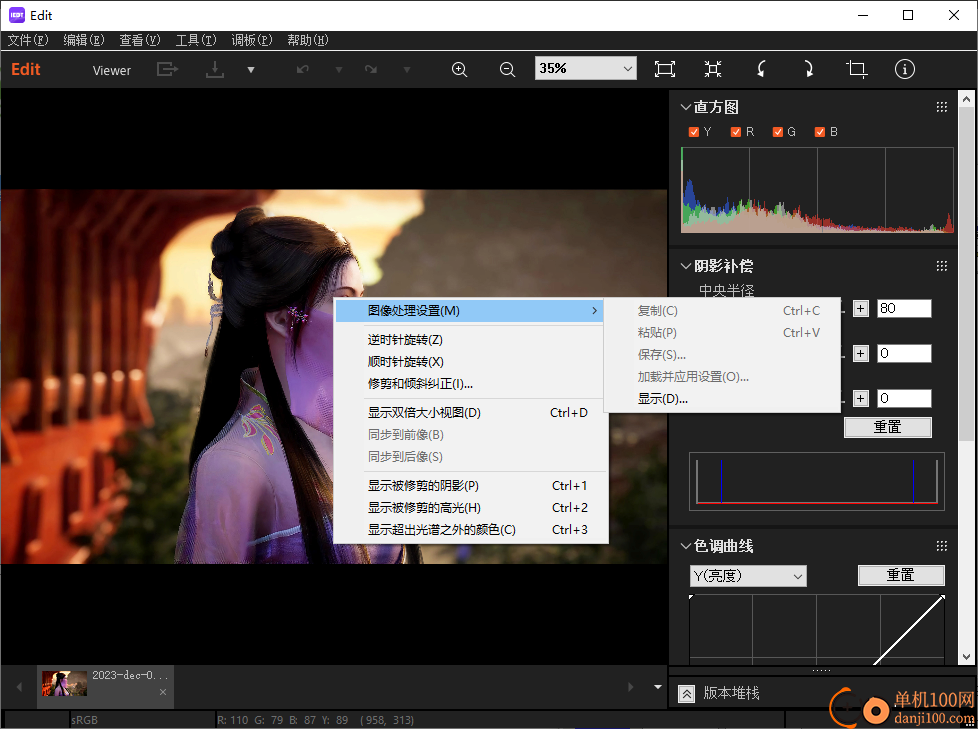Click the tone curve top-right endpoint

942,597
